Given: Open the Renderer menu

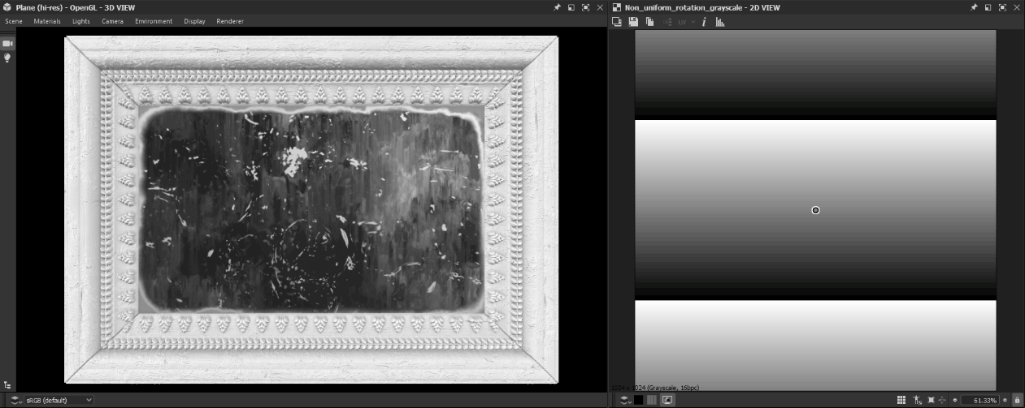Looking at the screenshot, I should click(x=230, y=21).
